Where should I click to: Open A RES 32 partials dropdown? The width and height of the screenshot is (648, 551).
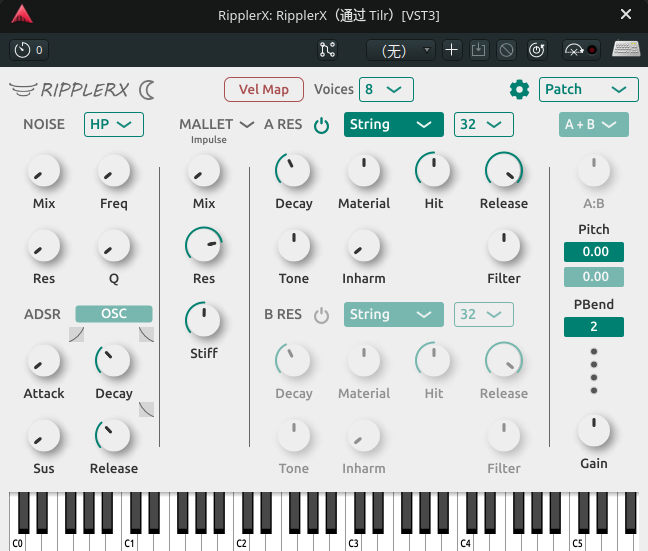click(x=484, y=124)
